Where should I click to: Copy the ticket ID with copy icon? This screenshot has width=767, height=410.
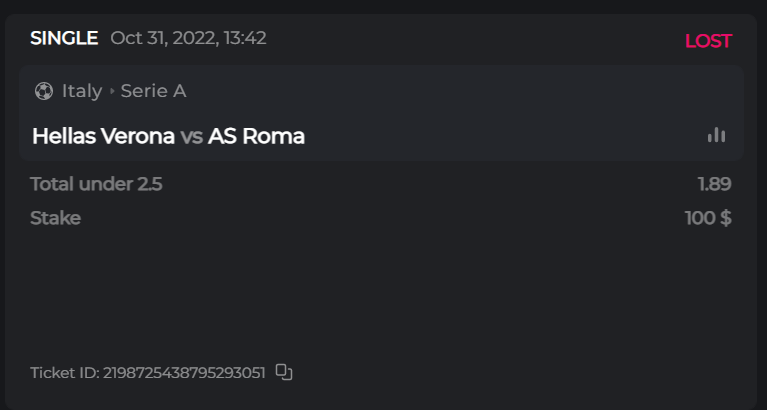point(284,372)
